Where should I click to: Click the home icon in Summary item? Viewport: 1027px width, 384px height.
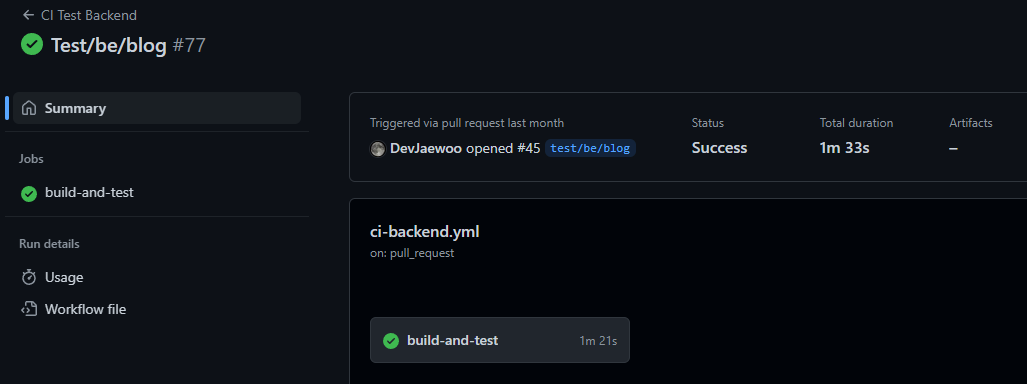coord(29,108)
